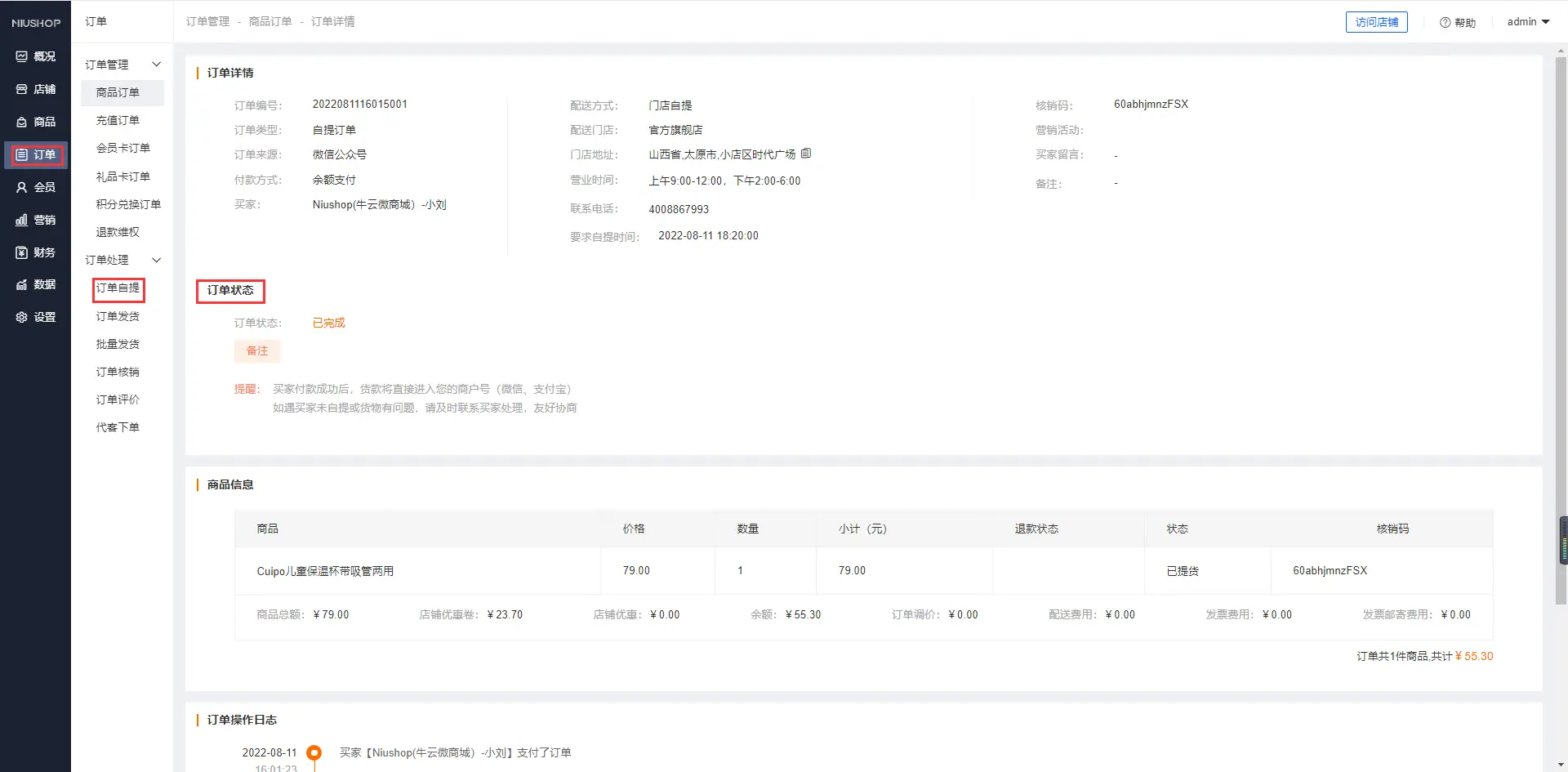This screenshot has width=1568, height=772.
Task: Click the Cuipo儿童保温杯 product name
Action: tap(325, 571)
